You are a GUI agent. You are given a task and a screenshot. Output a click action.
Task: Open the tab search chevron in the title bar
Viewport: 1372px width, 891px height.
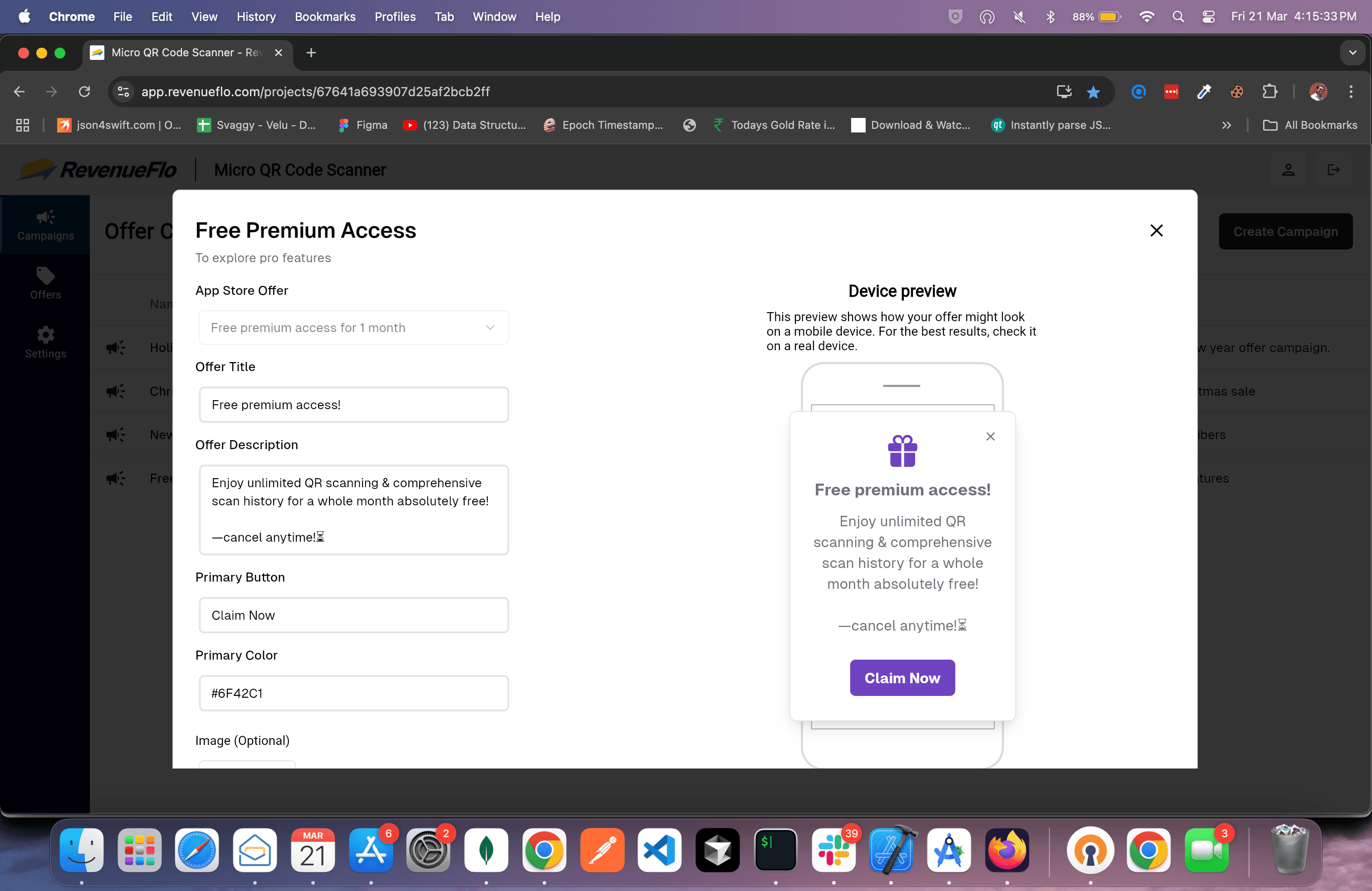[1352, 53]
